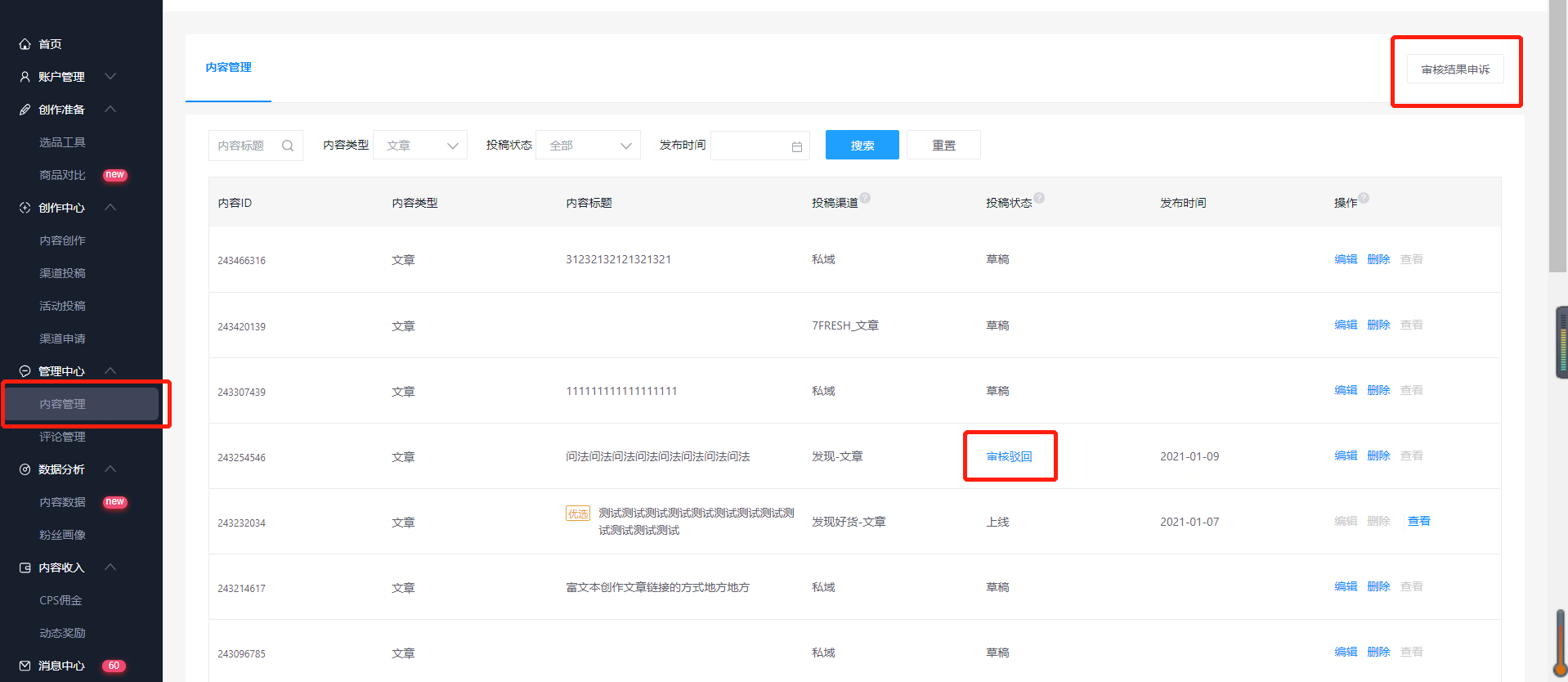The height and width of the screenshot is (682, 1568).
Task: Click content ID 243466316
Action: (x=241, y=261)
